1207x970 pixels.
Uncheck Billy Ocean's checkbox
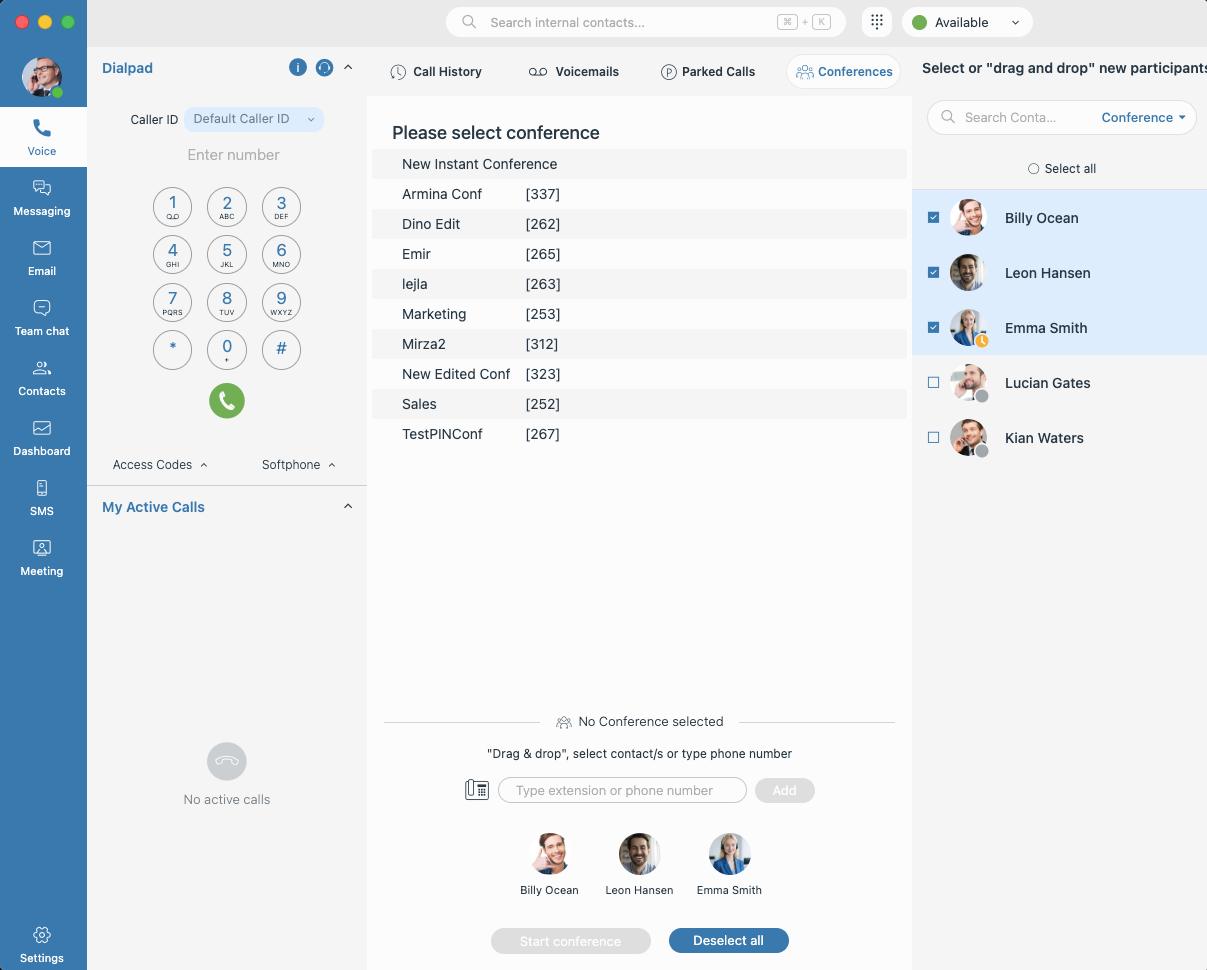click(x=933, y=217)
